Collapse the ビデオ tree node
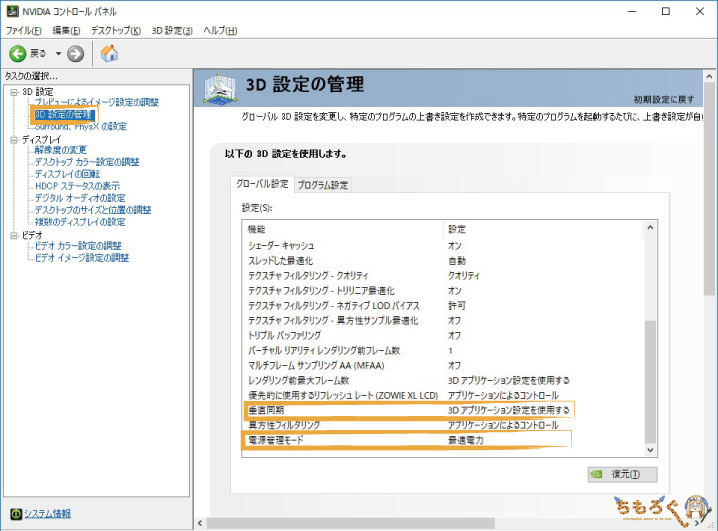Image resolution: width=718 pixels, height=531 pixels. pos(14,235)
